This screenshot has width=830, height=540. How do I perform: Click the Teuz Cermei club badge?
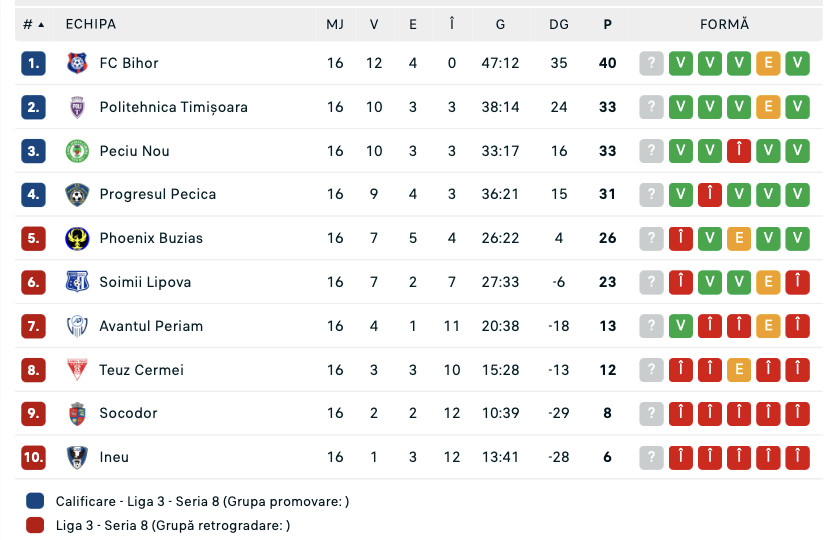click(77, 370)
